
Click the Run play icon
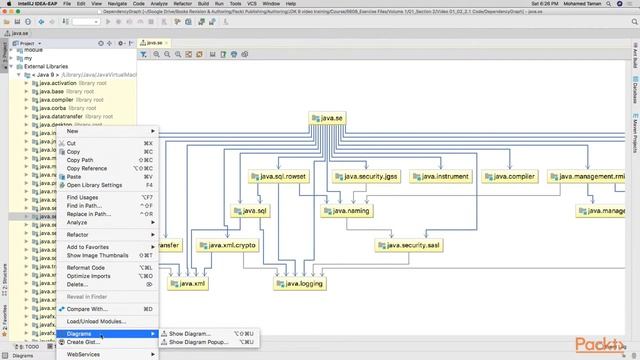[x=108, y=22]
